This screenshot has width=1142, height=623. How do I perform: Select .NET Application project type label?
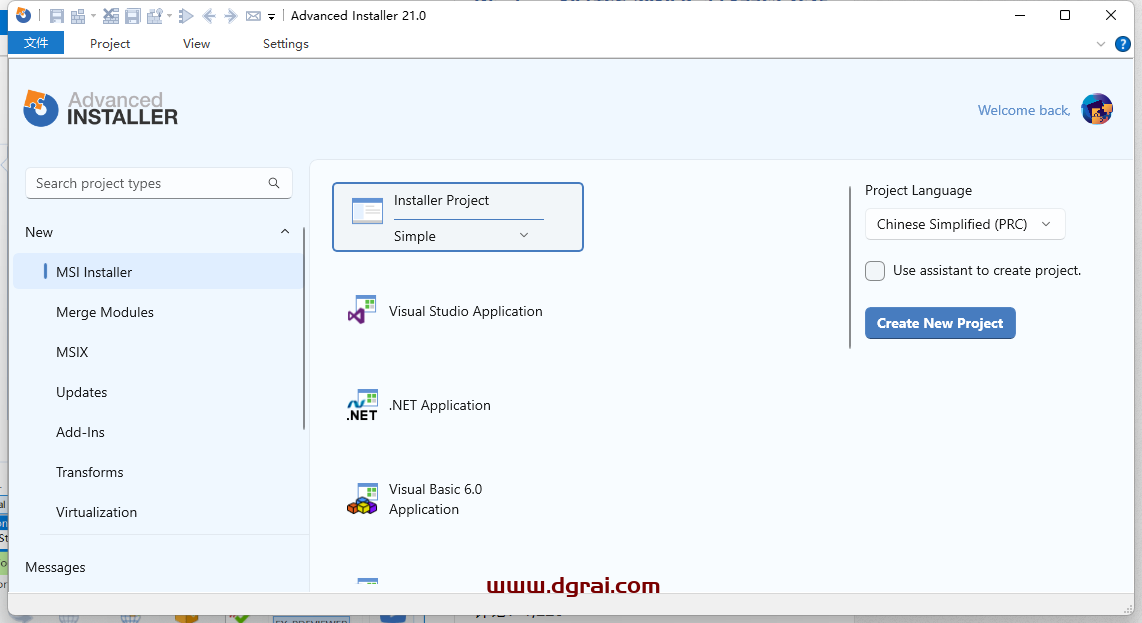[x=440, y=405]
